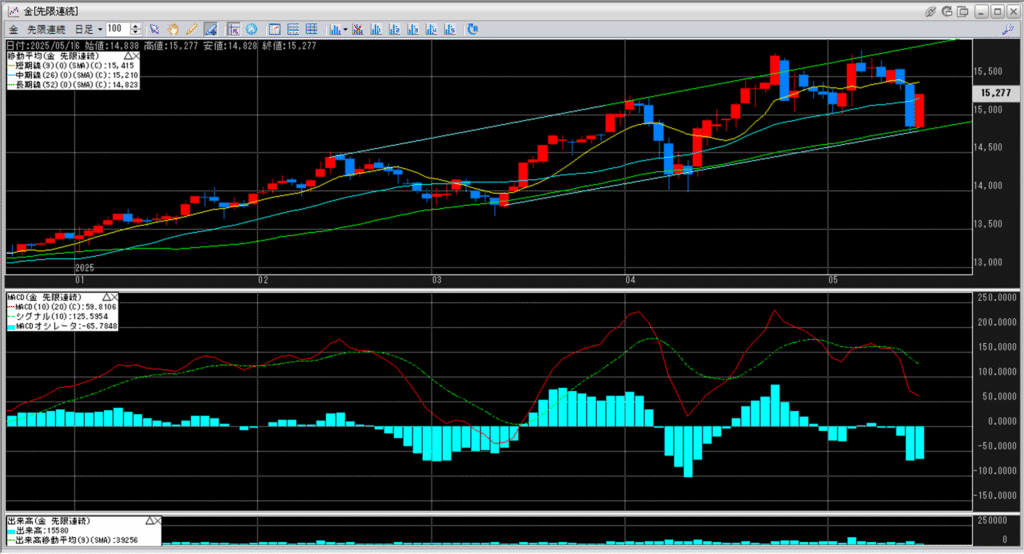Click the 金 symbol label in toolbar
Viewport: 1024px width, 554px height.
click(13, 29)
